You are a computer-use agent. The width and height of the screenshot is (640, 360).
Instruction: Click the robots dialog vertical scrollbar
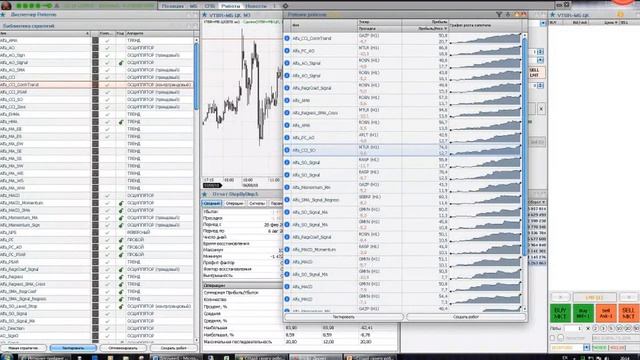click(x=524, y=147)
